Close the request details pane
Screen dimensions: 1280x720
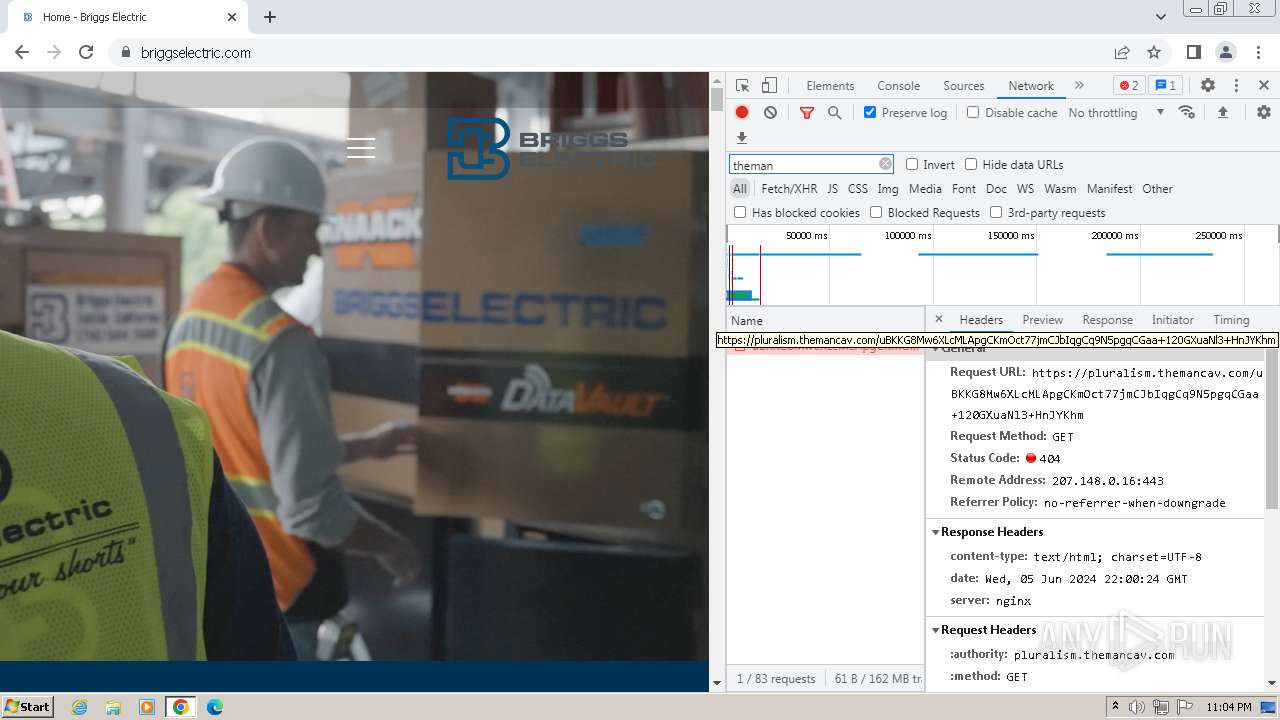[938, 319]
